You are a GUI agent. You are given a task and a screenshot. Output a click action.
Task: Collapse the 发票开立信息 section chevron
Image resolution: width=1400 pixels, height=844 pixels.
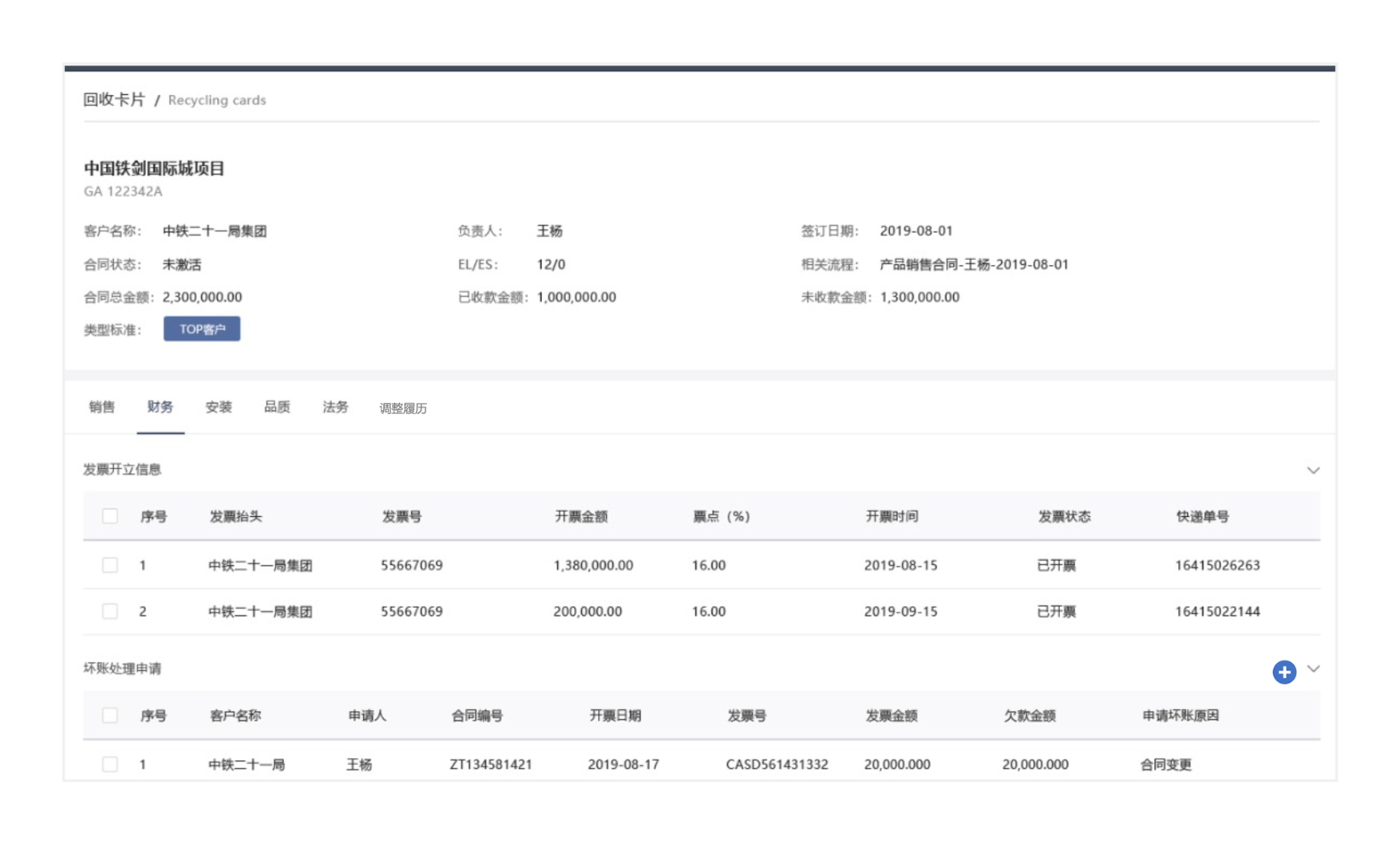point(1313,470)
